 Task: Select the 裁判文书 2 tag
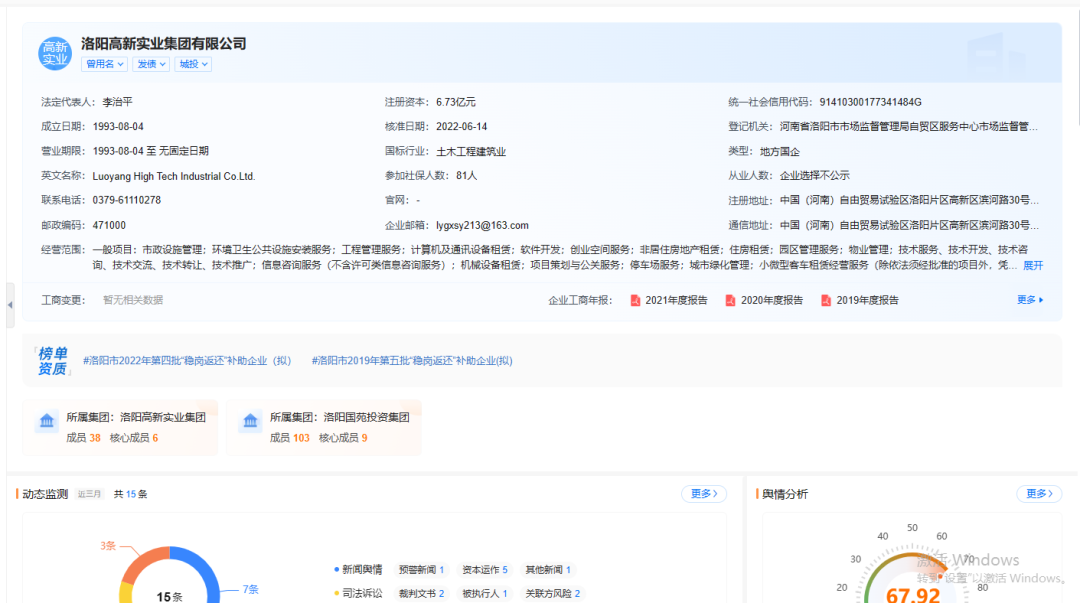[x=421, y=593]
